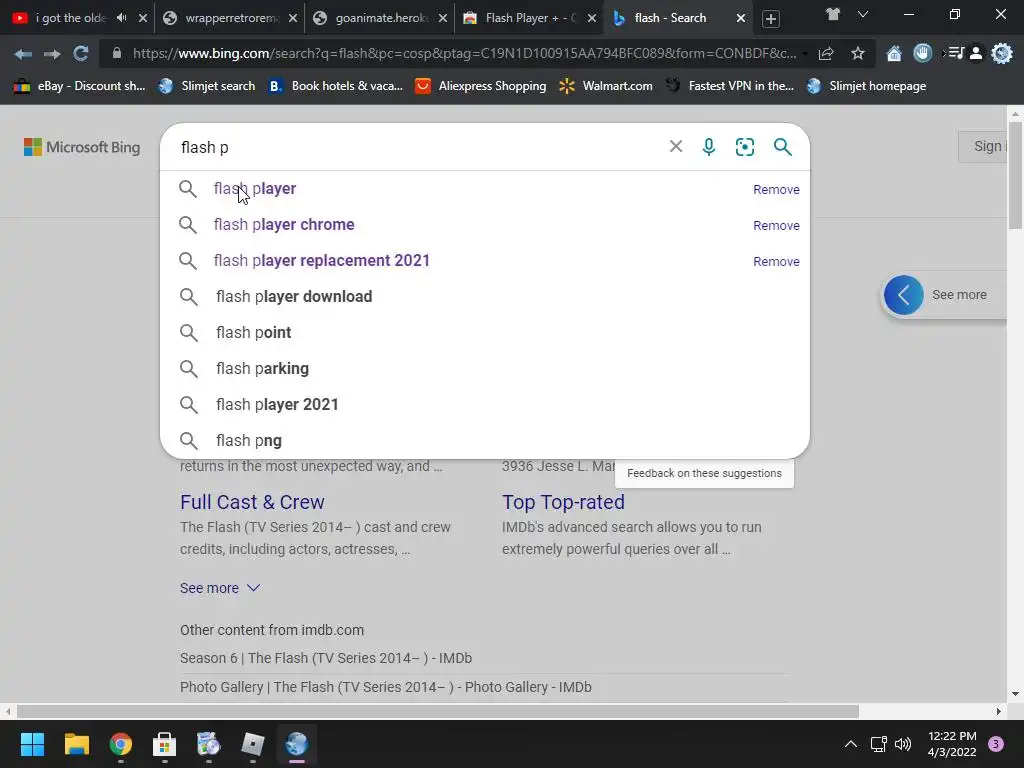The height and width of the screenshot is (768, 1024).
Task: Clear the search box with the X icon
Action: tap(676, 146)
